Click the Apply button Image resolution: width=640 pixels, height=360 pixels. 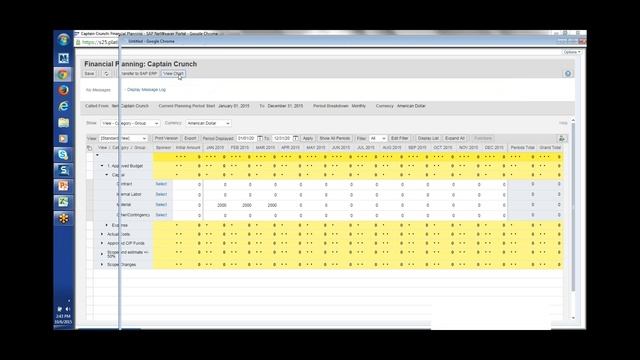pyautogui.click(x=308, y=138)
